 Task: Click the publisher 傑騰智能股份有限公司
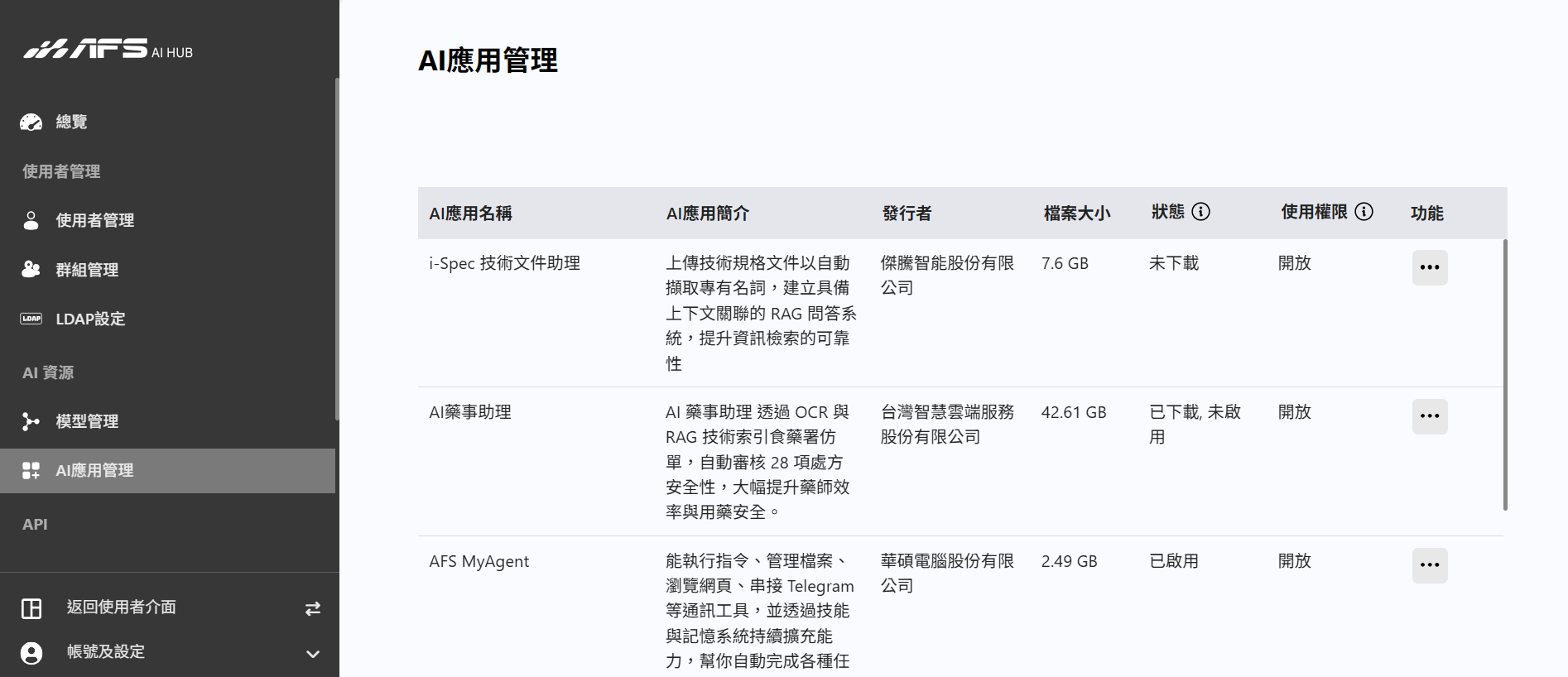click(x=947, y=276)
